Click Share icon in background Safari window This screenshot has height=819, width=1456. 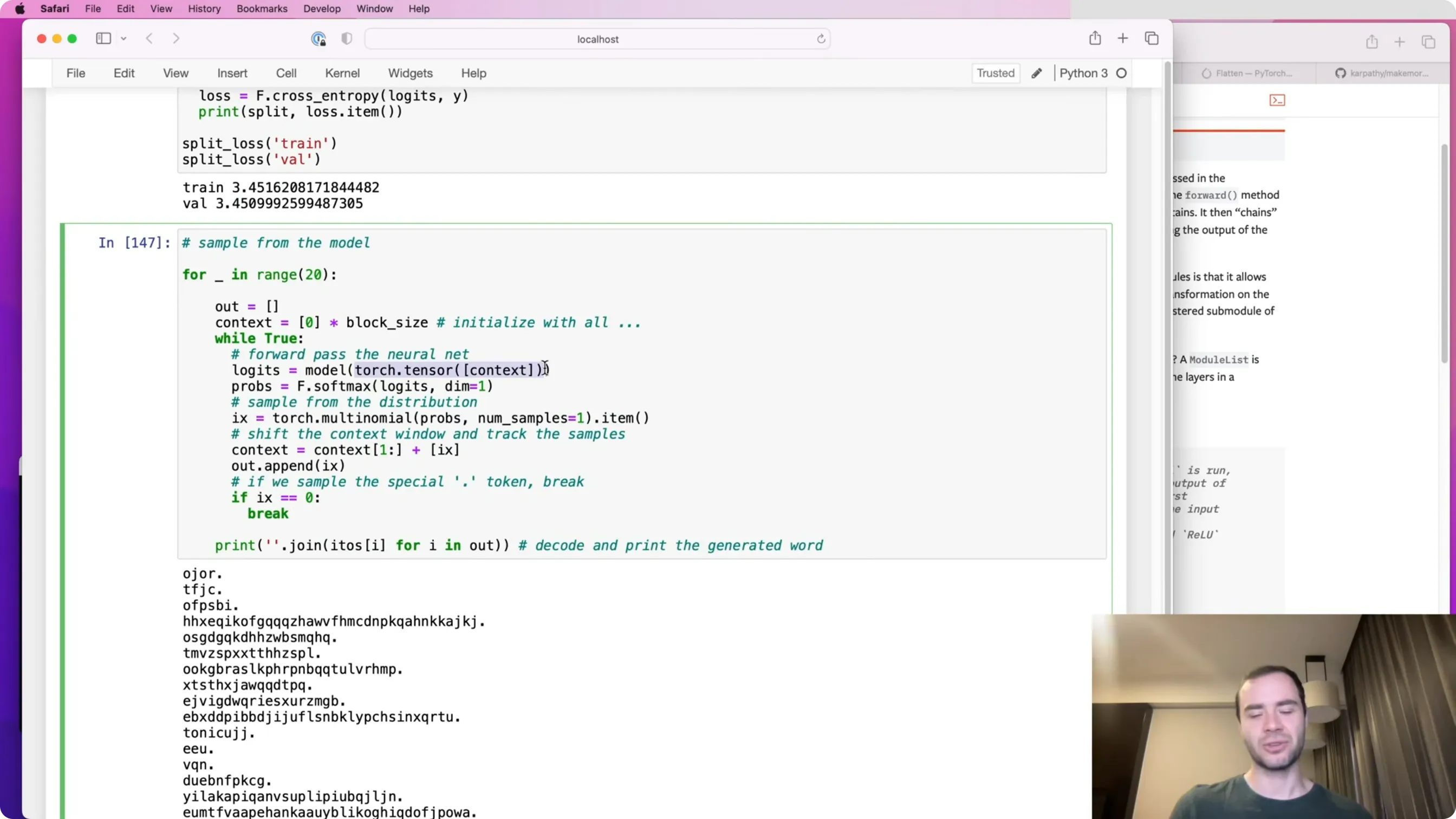1371,41
